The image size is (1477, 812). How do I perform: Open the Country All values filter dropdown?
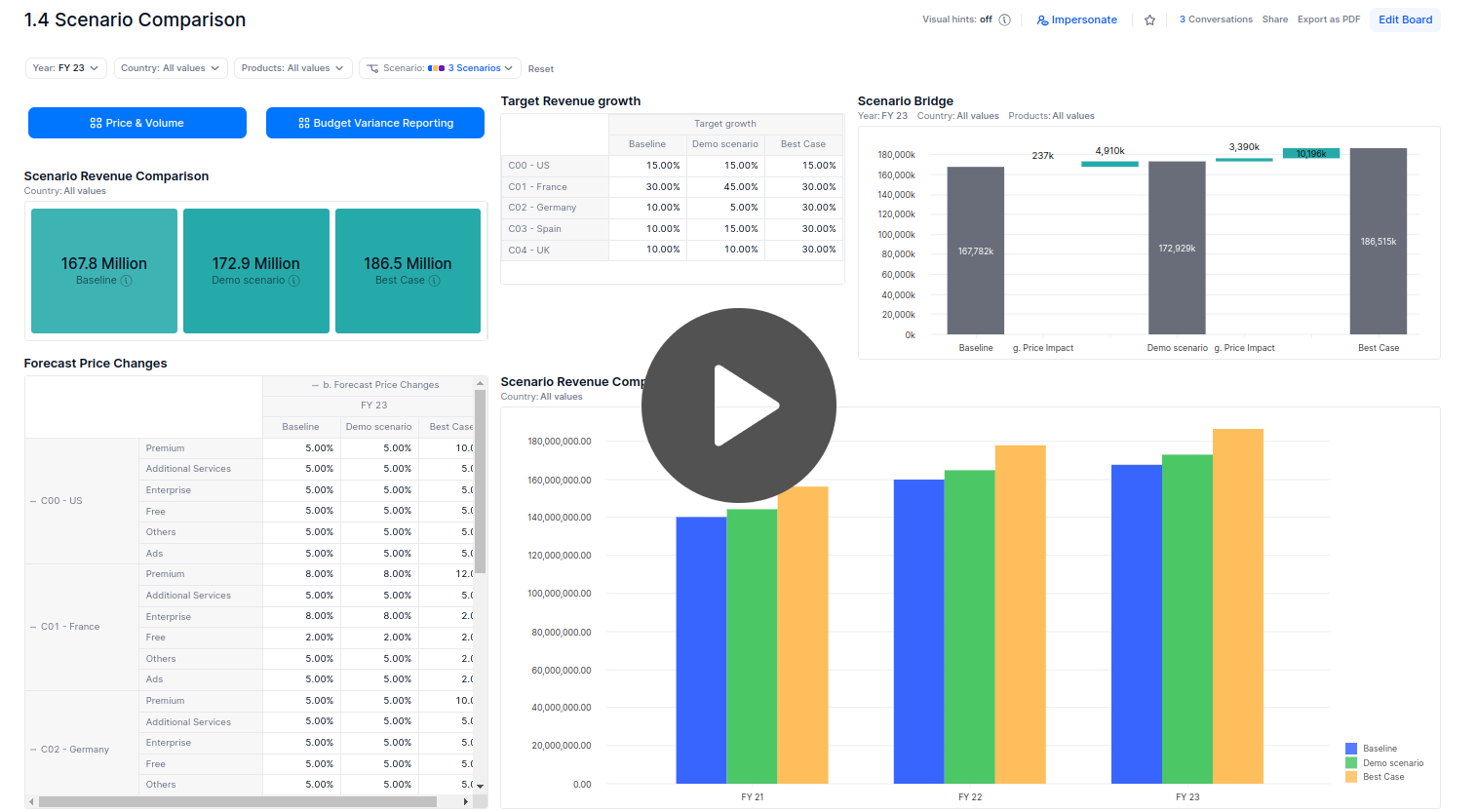[171, 68]
